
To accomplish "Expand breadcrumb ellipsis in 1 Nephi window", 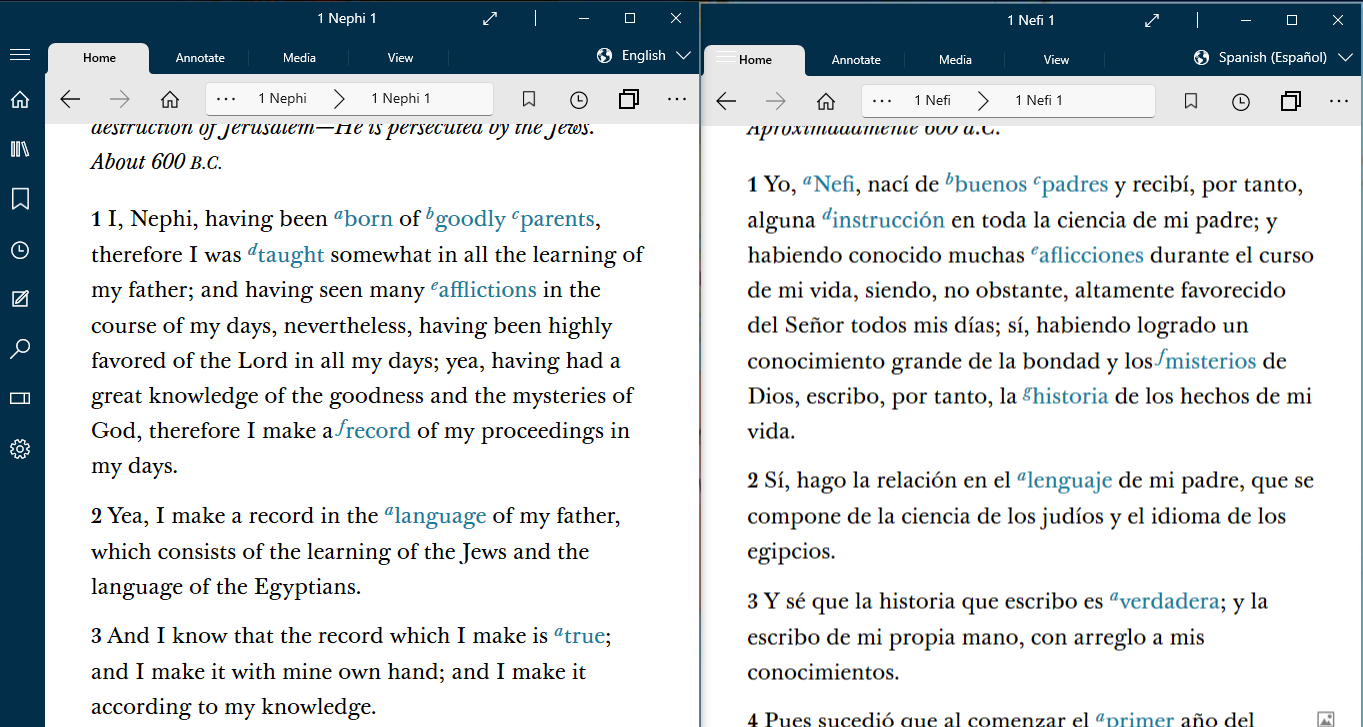I will click(x=226, y=98).
